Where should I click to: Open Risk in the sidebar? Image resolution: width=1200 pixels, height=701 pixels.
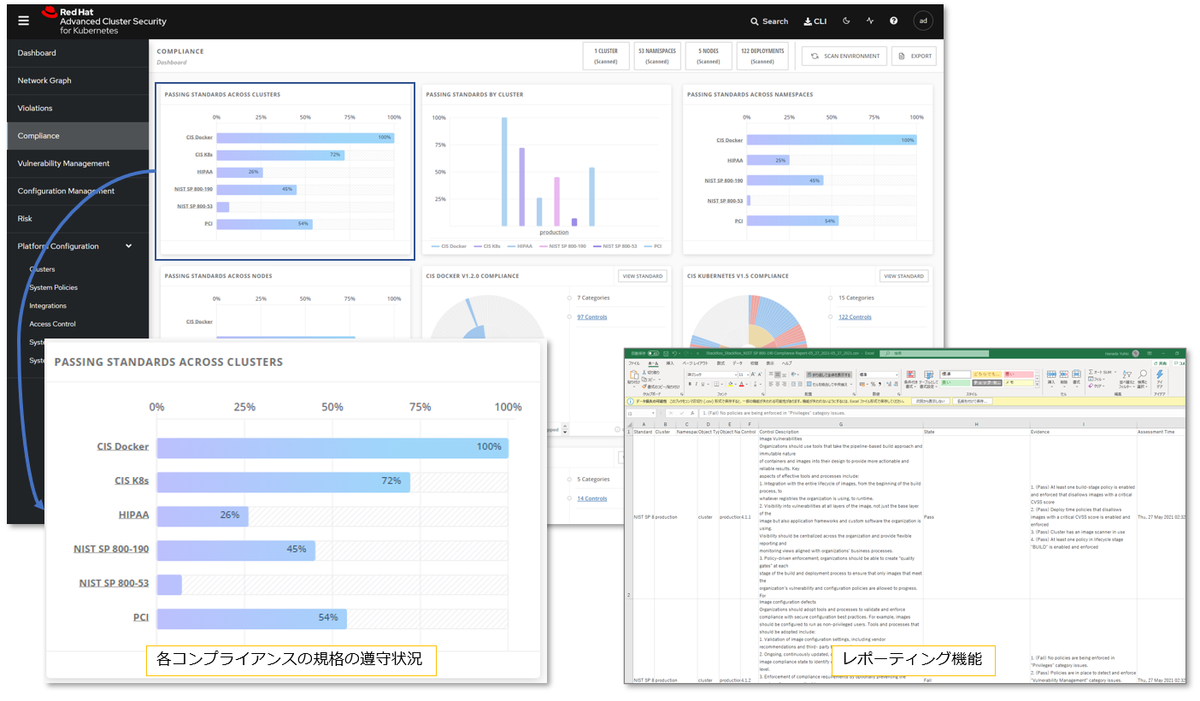pos(25,218)
